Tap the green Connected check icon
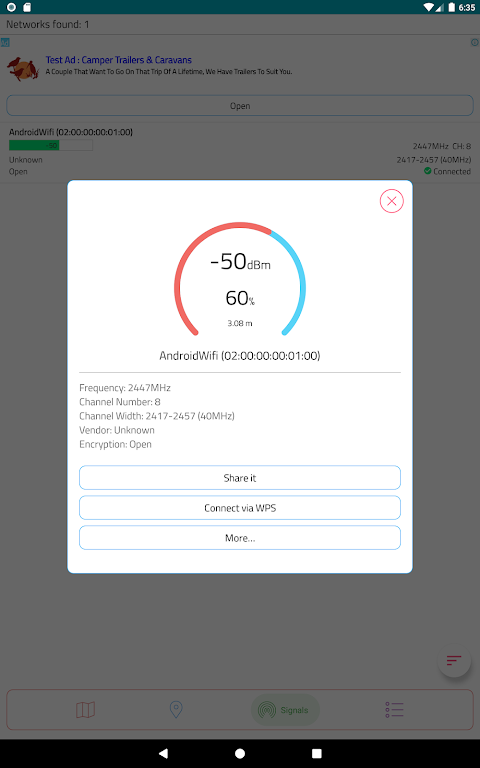This screenshot has width=480, height=768. coord(427,171)
